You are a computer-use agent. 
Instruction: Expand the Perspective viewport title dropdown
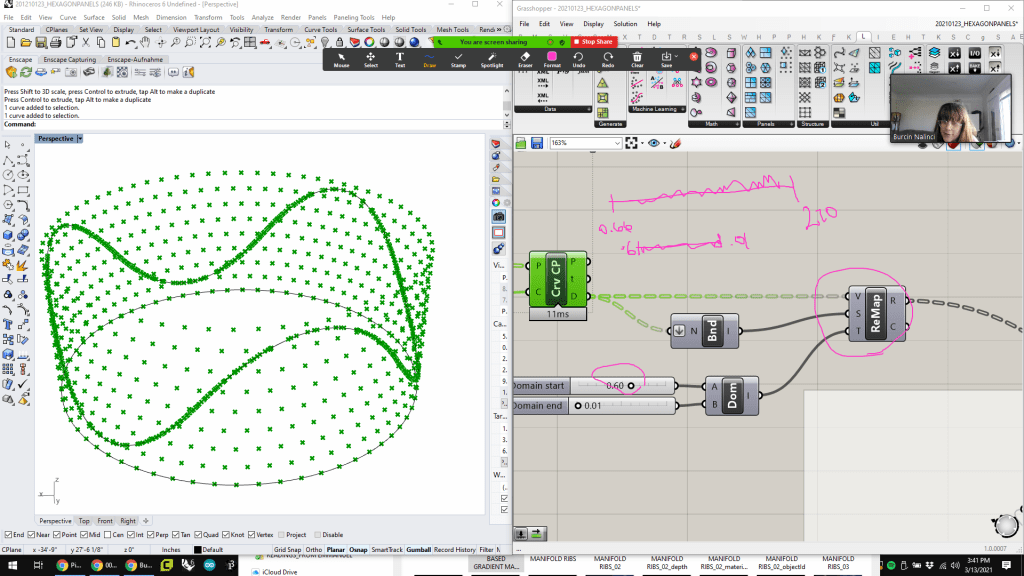click(80, 139)
